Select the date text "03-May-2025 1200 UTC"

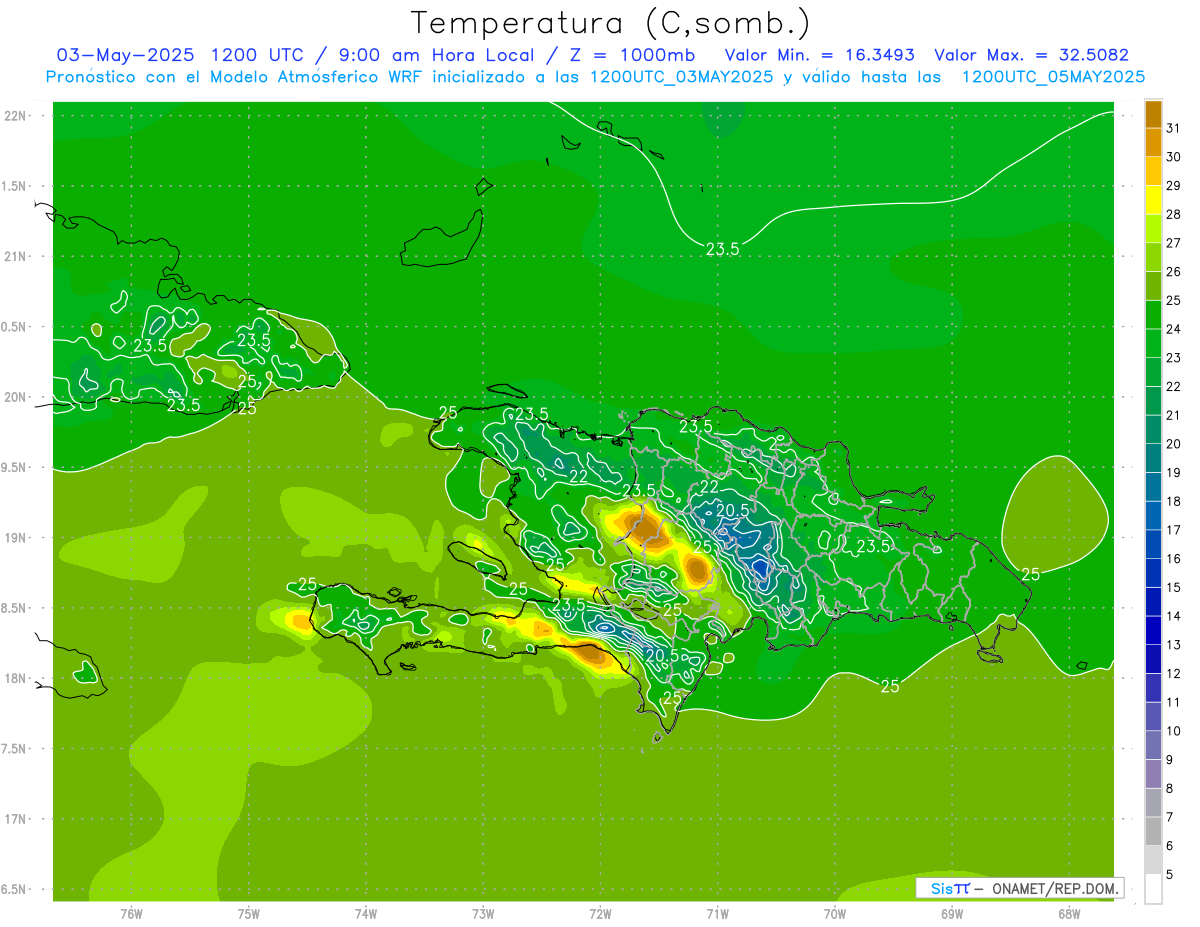tap(181, 55)
